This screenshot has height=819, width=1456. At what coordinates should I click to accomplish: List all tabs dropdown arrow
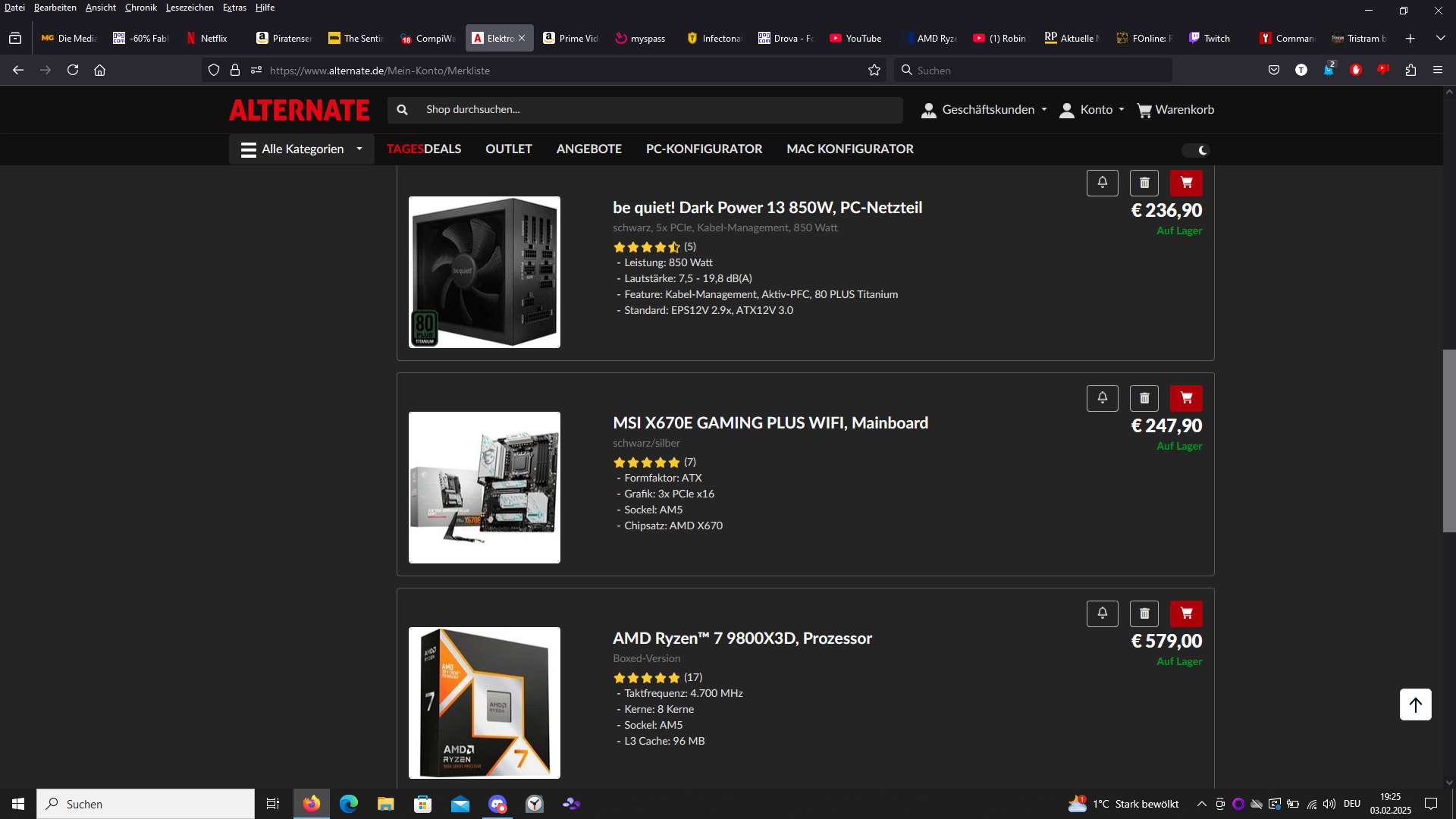click(1440, 38)
